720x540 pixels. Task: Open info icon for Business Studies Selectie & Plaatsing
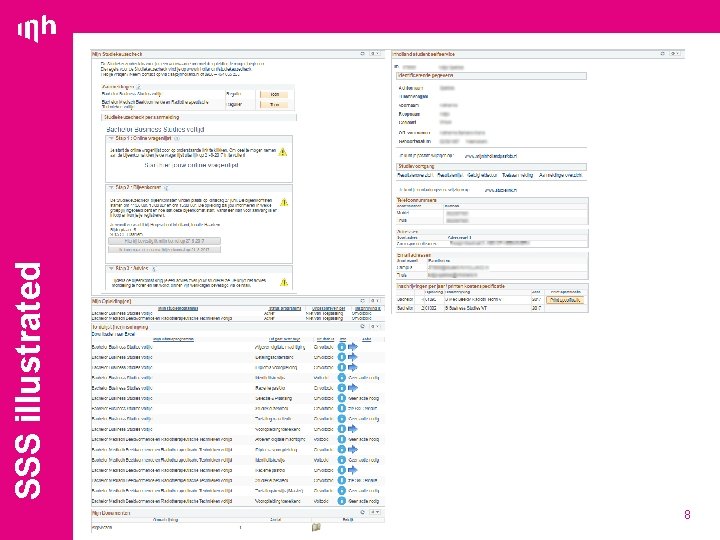(342, 398)
